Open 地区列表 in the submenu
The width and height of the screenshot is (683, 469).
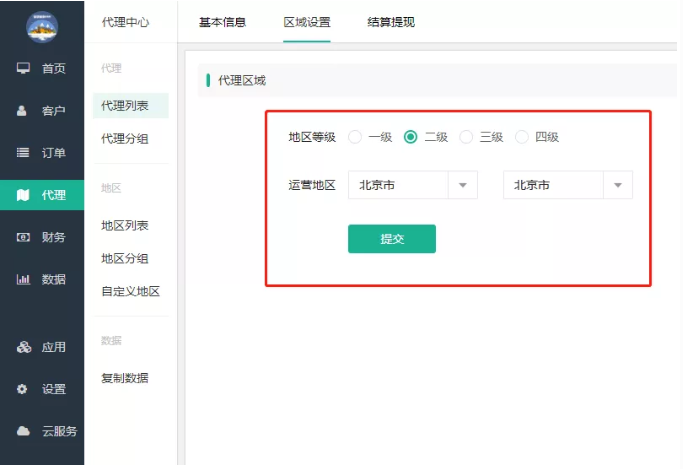(125, 226)
